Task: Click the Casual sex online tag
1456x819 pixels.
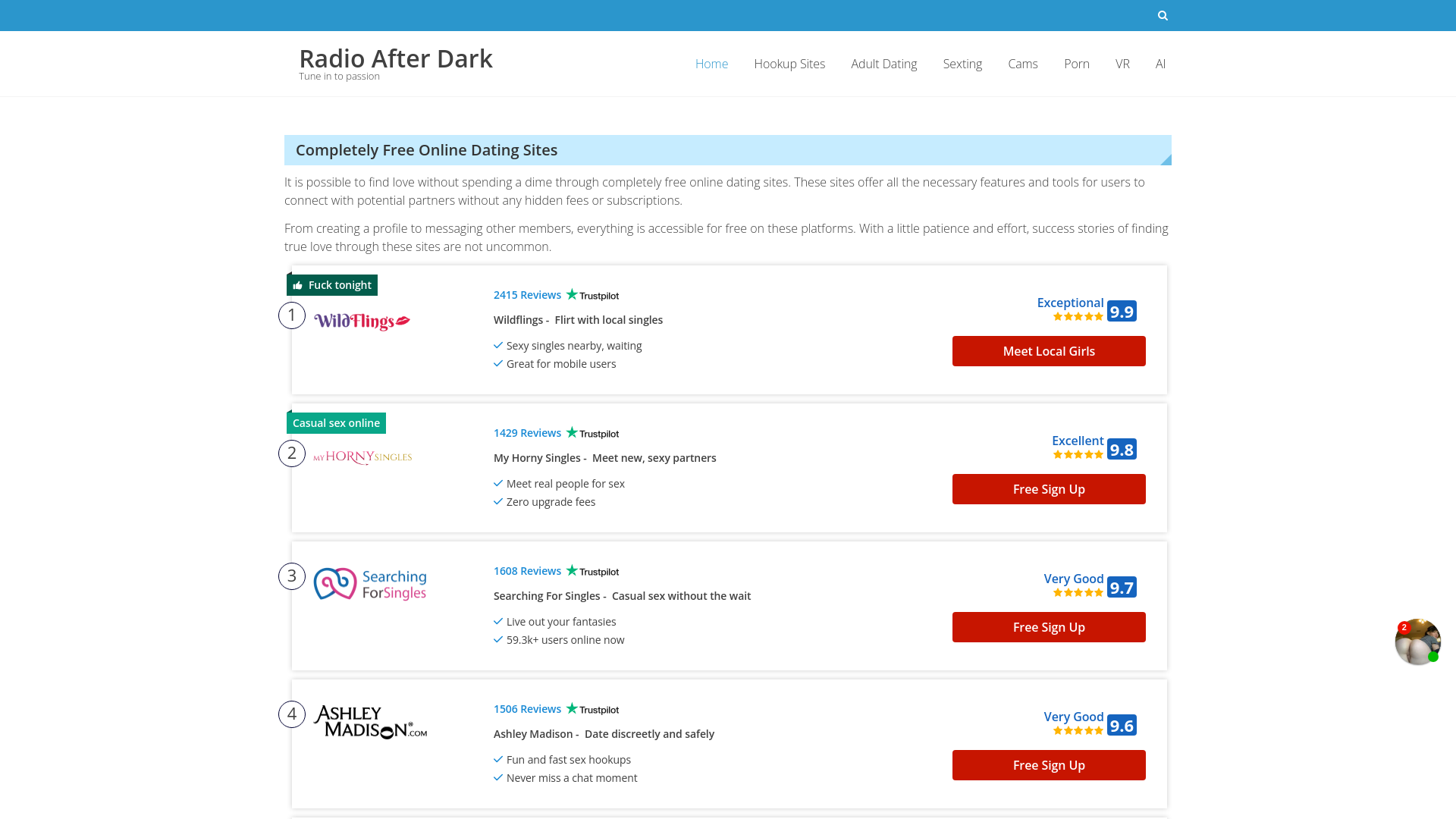Action: (x=336, y=423)
